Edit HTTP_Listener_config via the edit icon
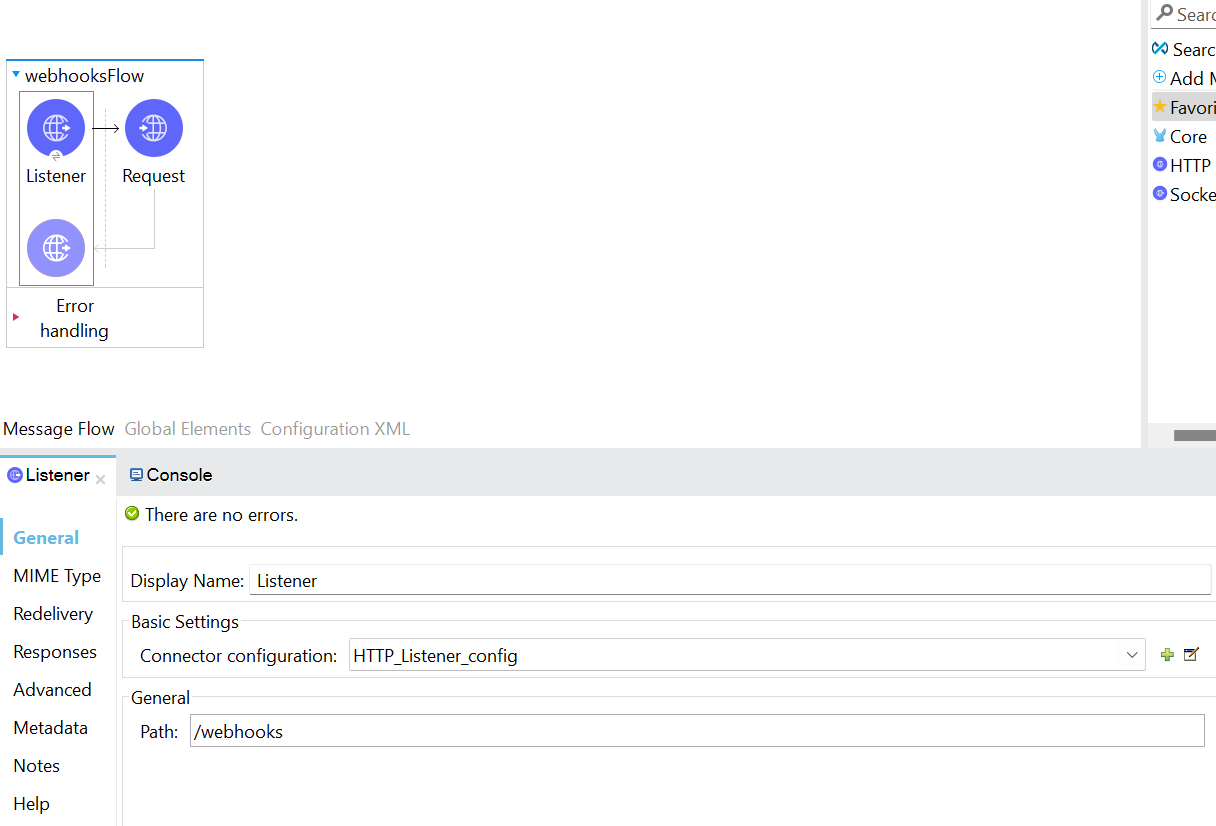 pyautogui.click(x=1191, y=654)
